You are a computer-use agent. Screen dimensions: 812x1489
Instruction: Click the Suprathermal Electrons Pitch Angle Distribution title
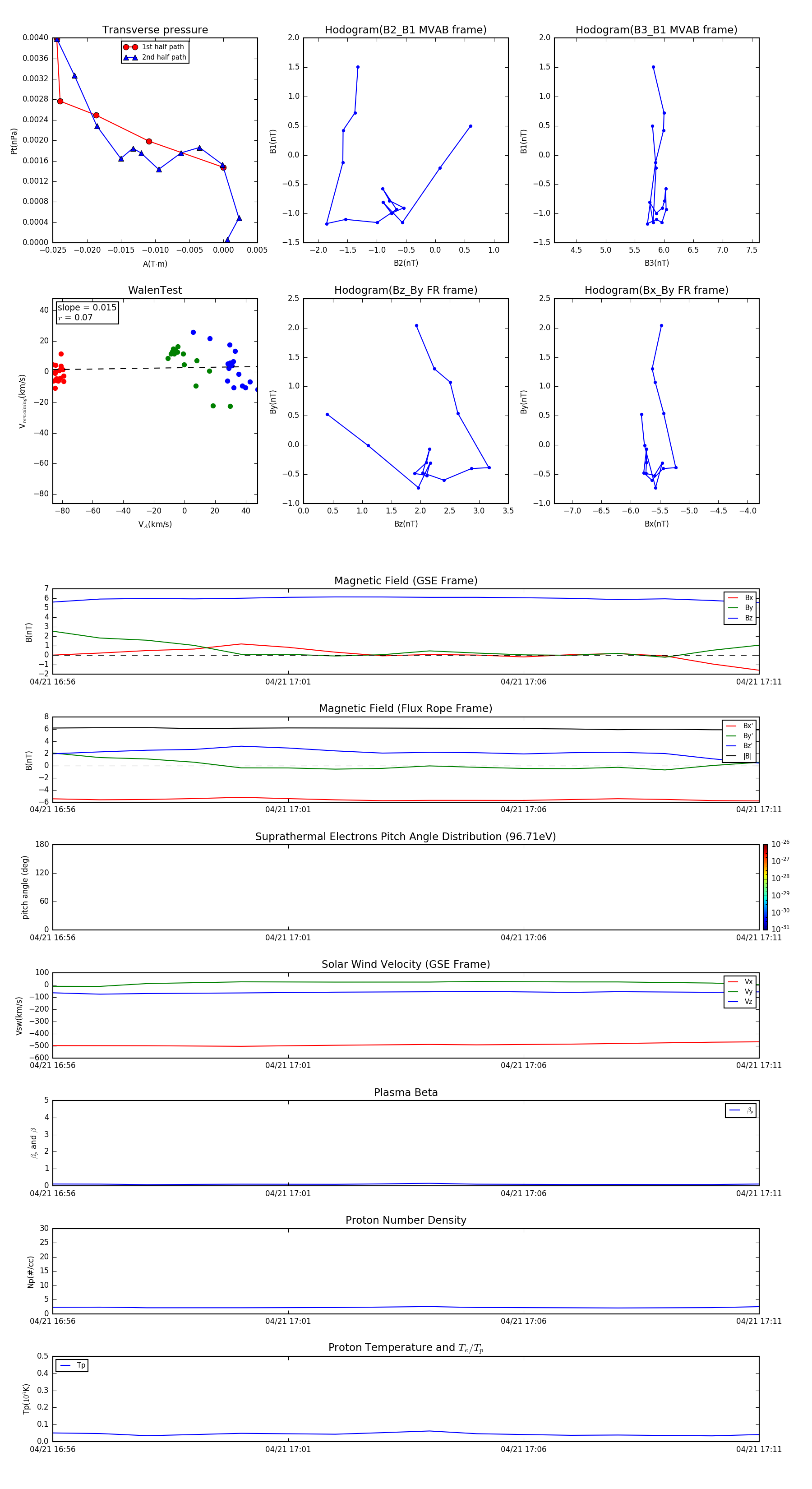coord(406,837)
